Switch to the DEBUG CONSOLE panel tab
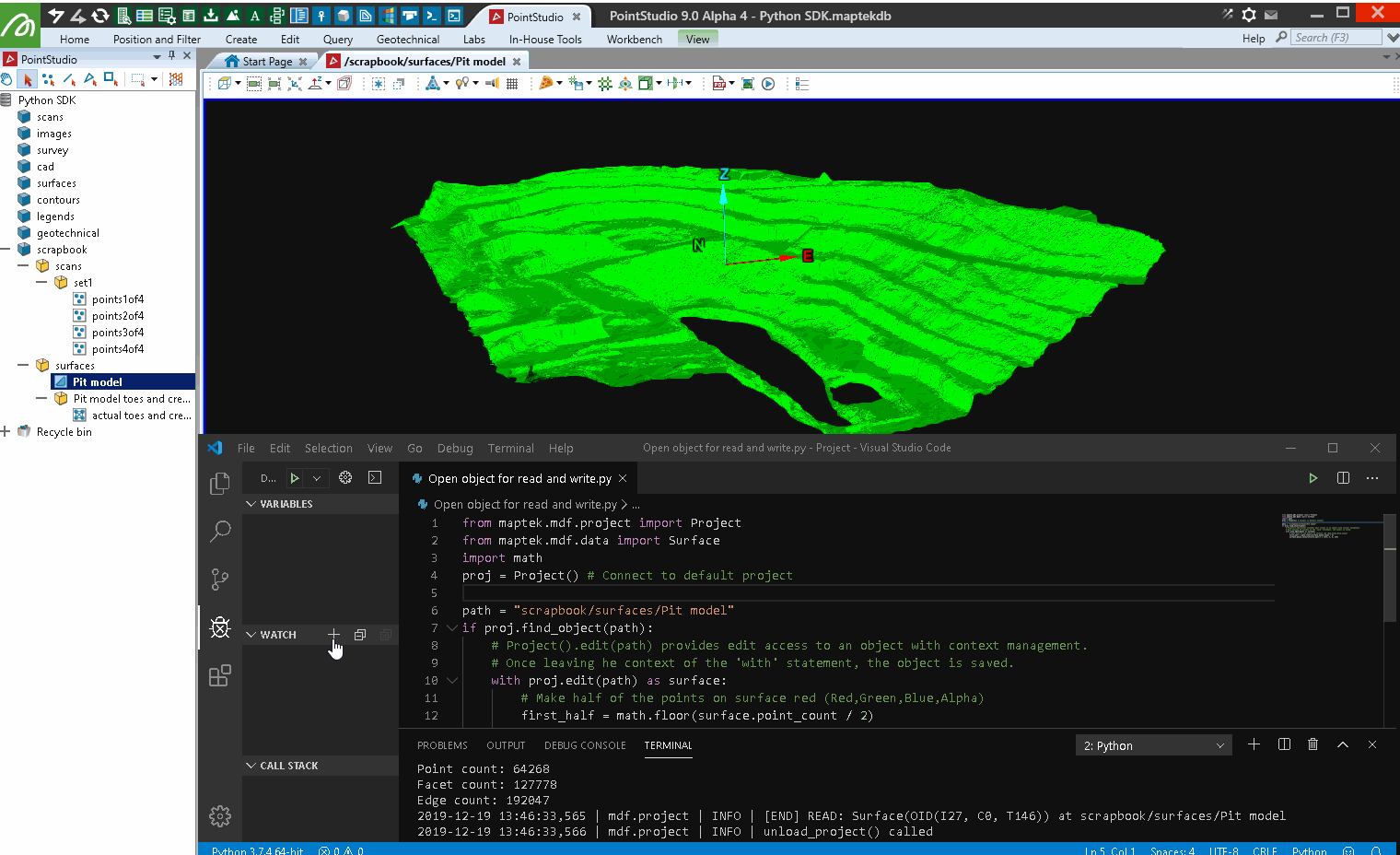The image size is (1400, 855). 584,745
